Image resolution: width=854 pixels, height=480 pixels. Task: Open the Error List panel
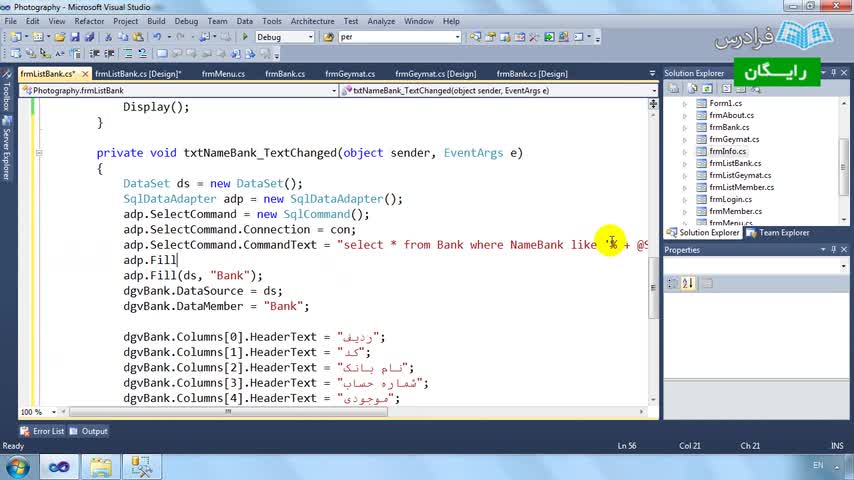[42, 431]
